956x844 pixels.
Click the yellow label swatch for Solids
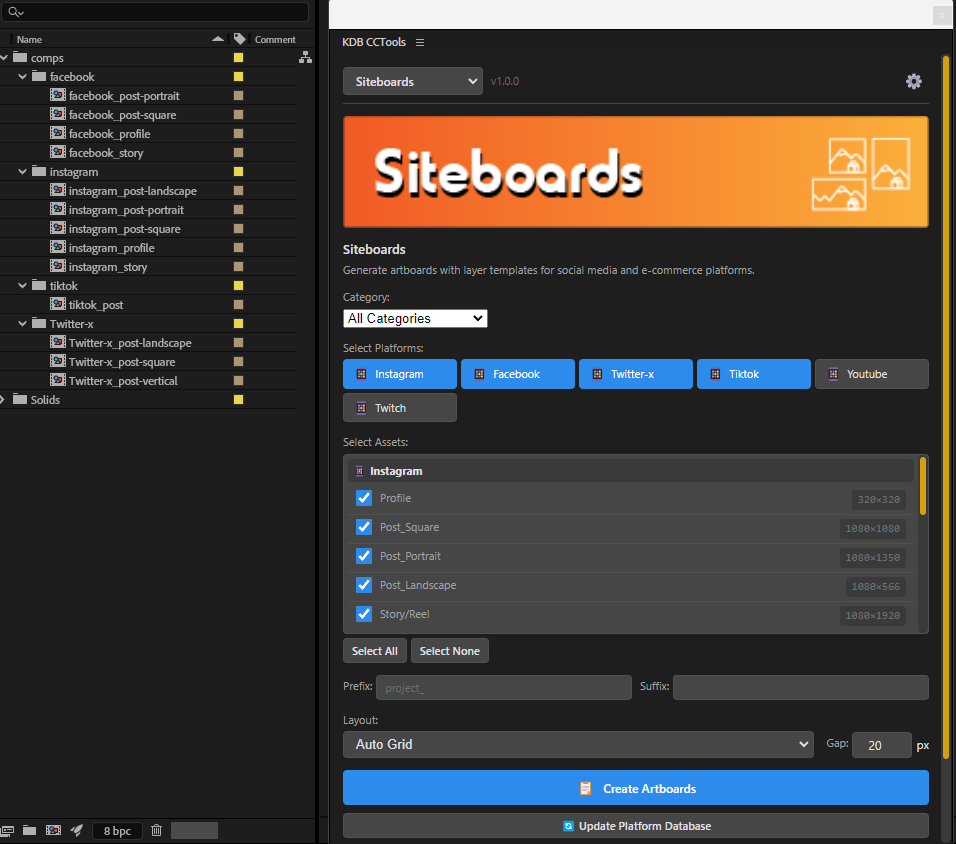tap(238, 399)
